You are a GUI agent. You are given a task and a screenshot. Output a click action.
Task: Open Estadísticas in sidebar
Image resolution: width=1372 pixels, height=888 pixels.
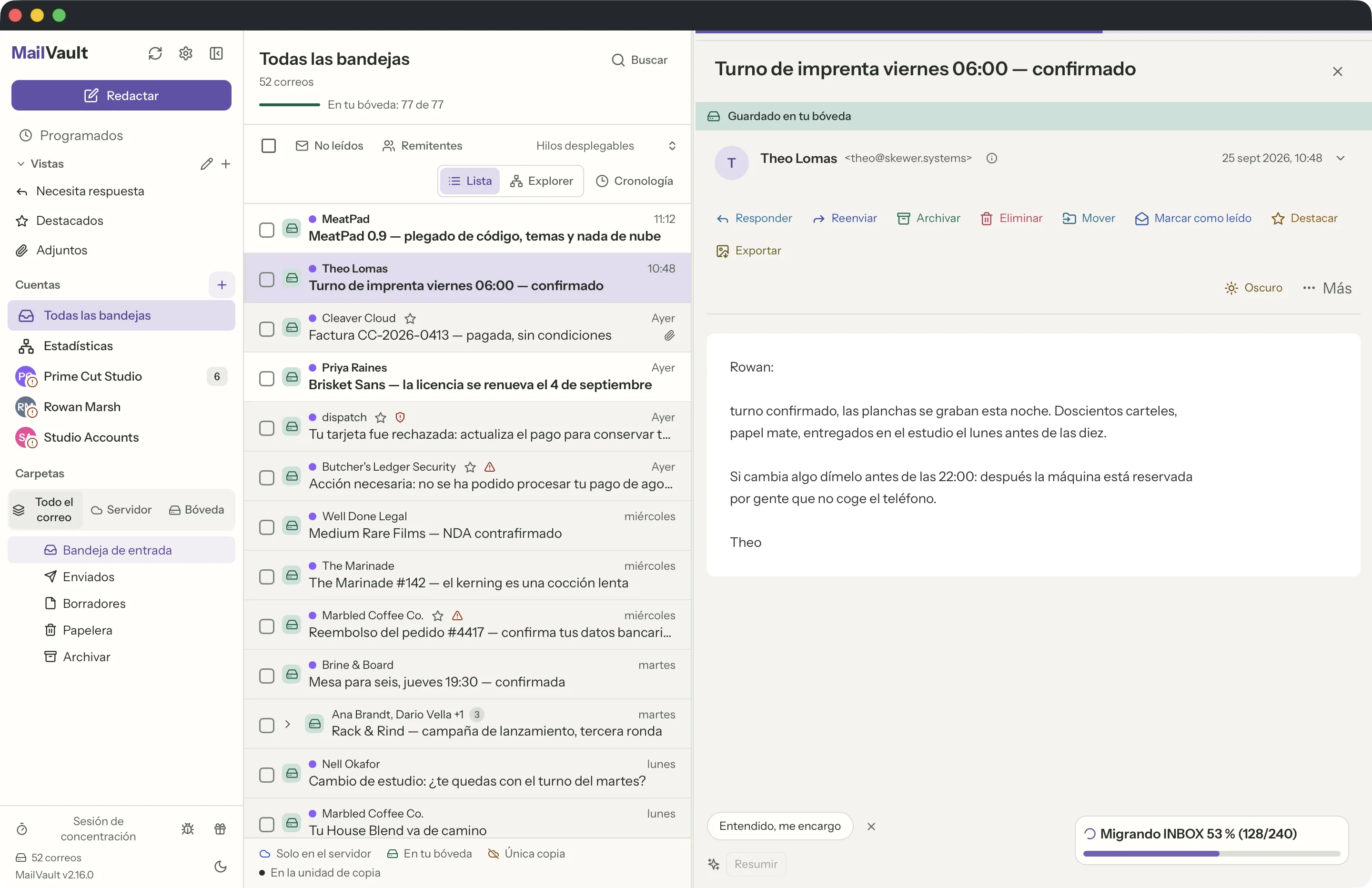[x=121, y=346]
